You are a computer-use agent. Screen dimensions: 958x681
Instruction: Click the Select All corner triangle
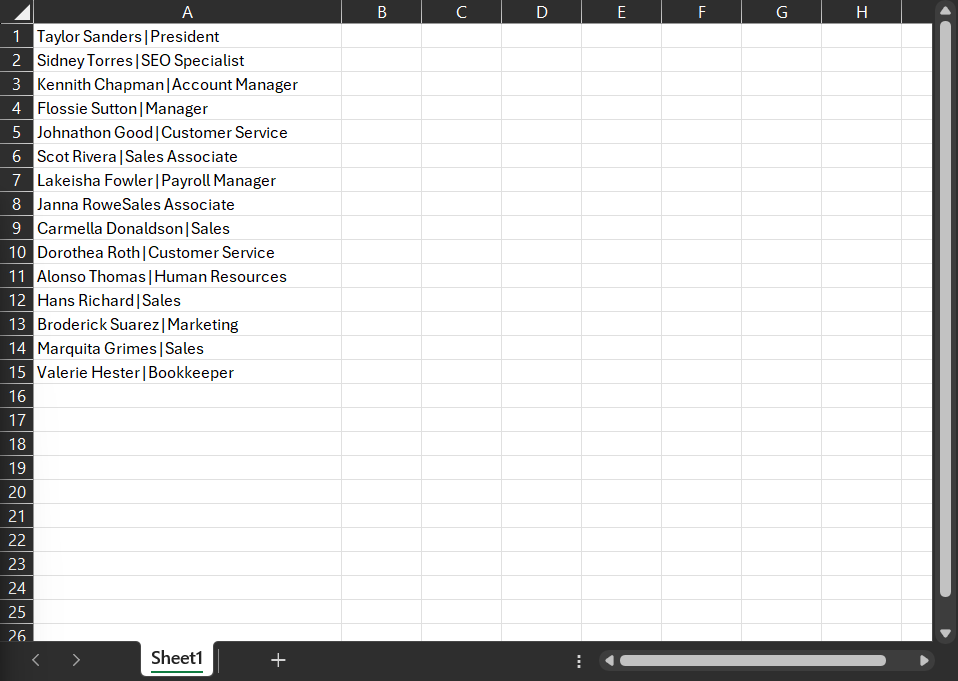tap(17, 12)
